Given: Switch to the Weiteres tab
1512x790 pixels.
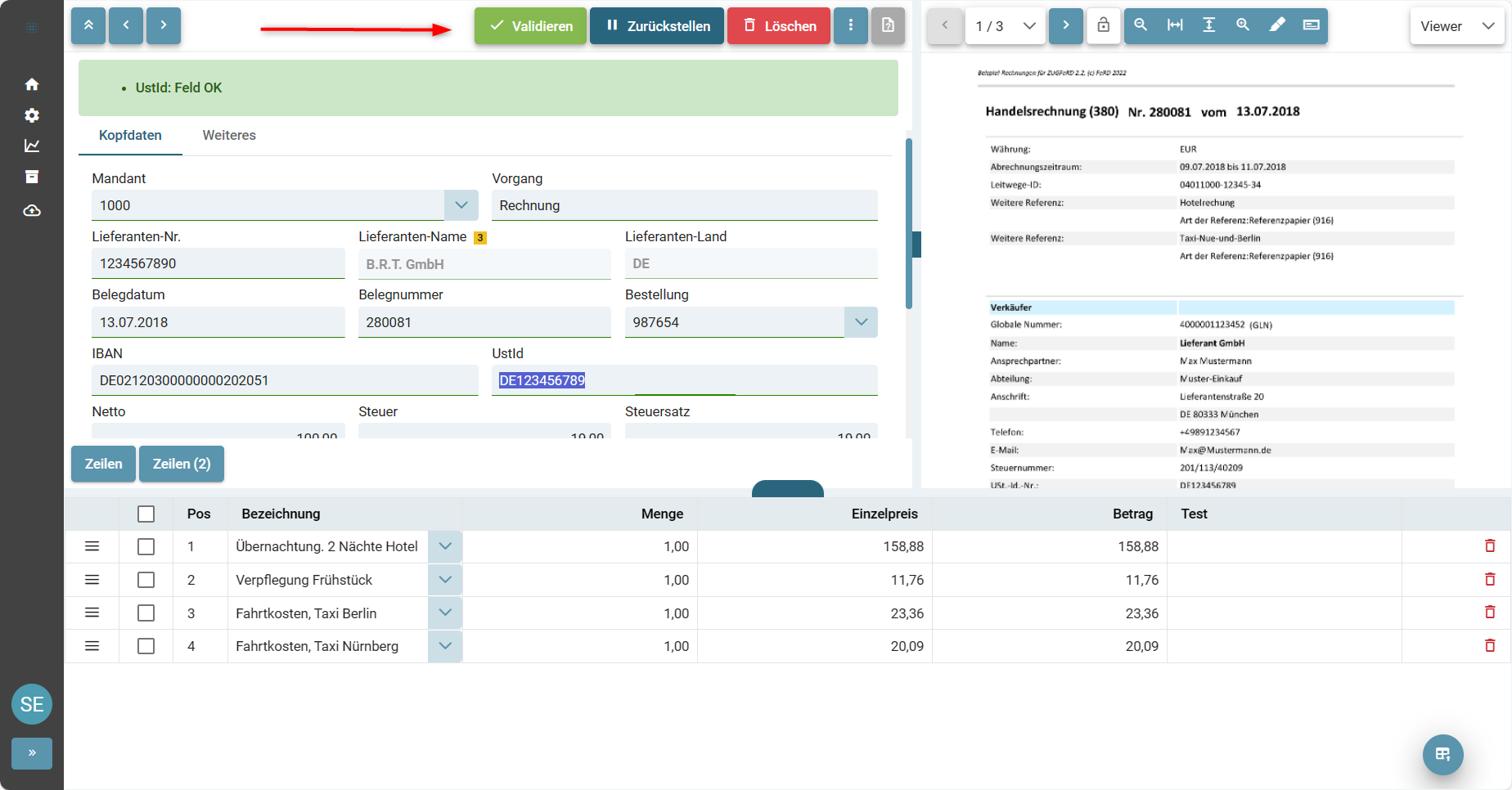Looking at the screenshot, I should (229, 136).
